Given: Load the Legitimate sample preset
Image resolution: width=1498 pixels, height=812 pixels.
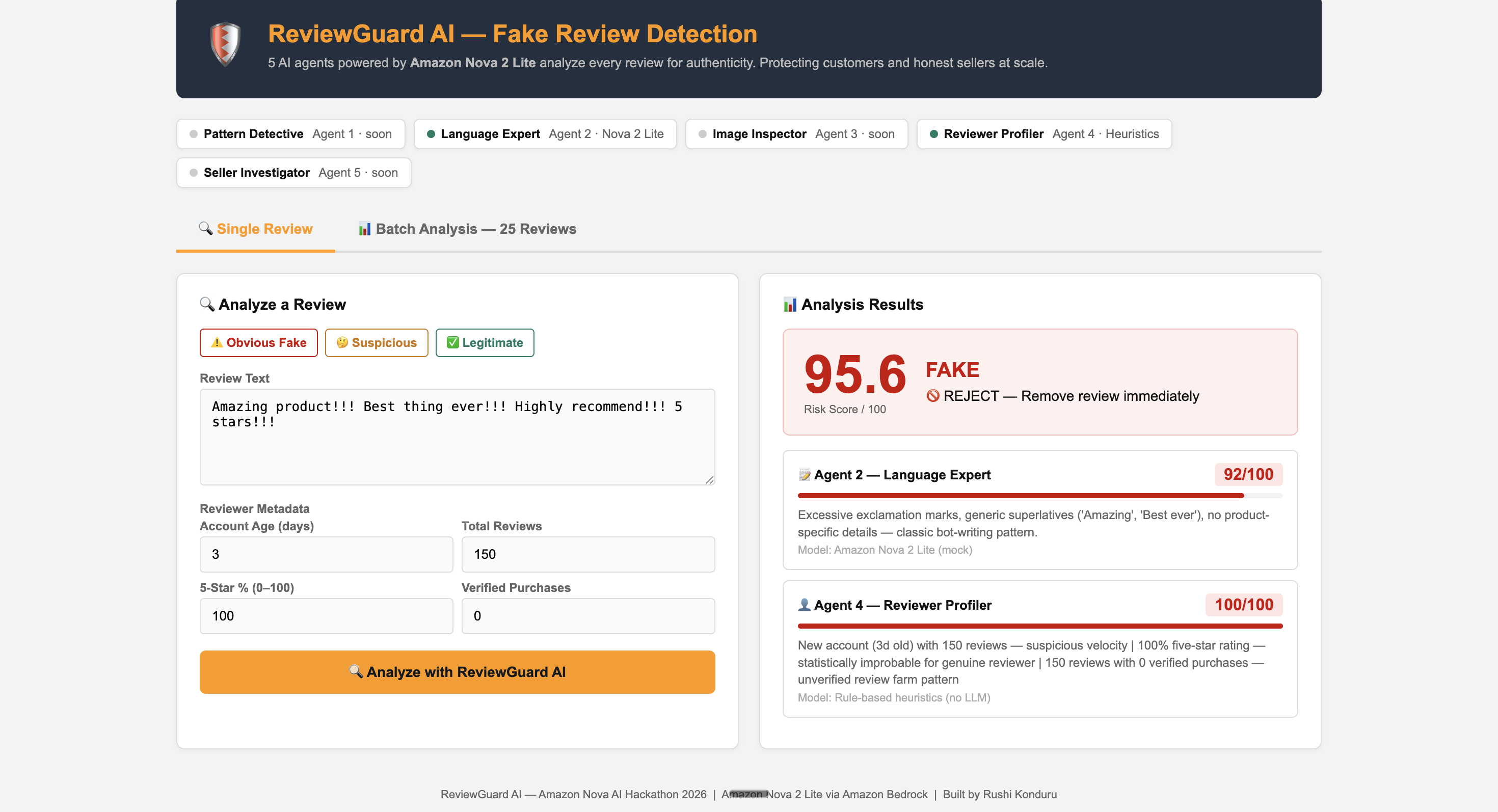Looking at the screenshot, I should [x=485, y=343].
